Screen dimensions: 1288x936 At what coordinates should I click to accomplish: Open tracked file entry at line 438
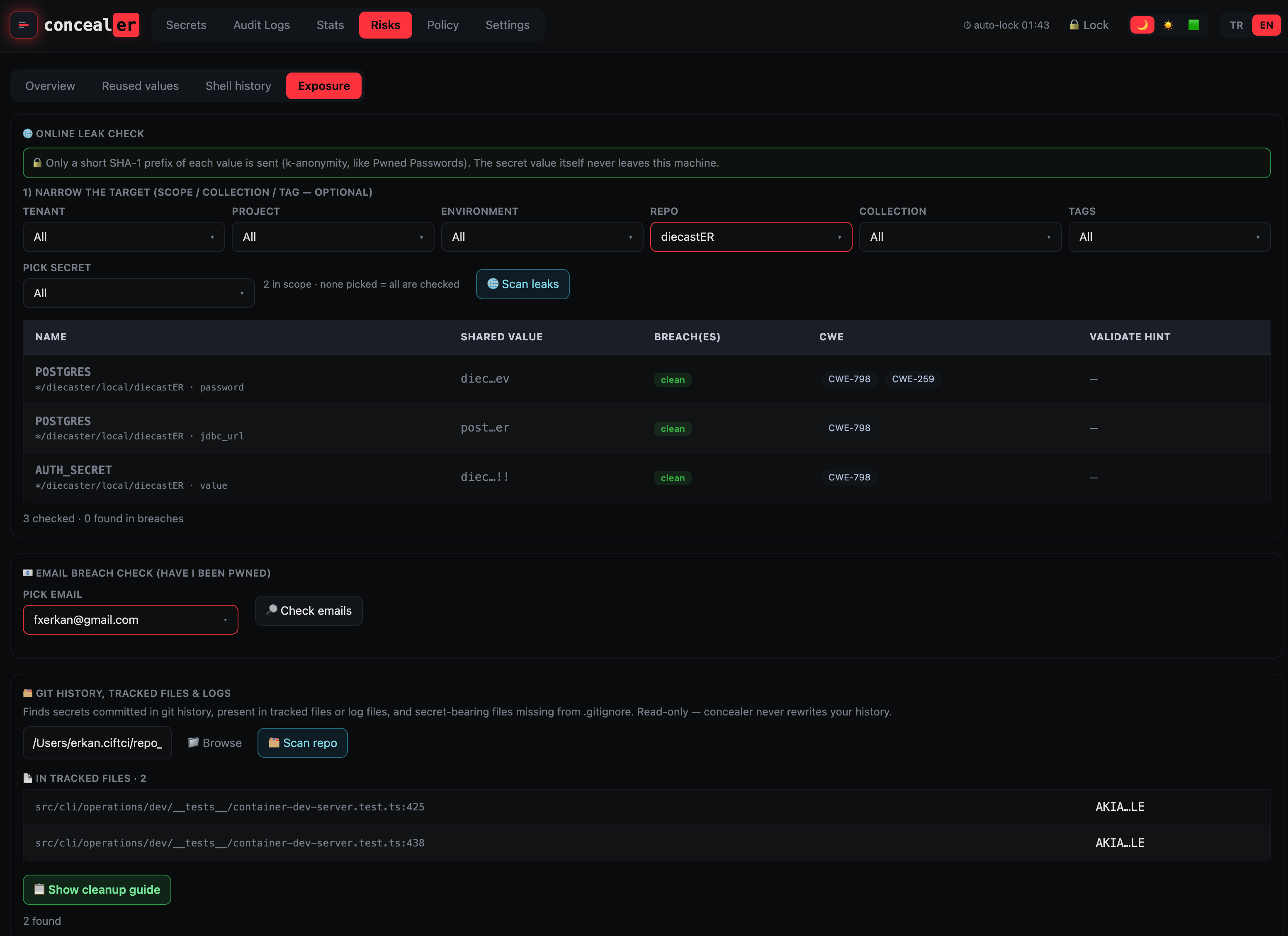point(229,842)
